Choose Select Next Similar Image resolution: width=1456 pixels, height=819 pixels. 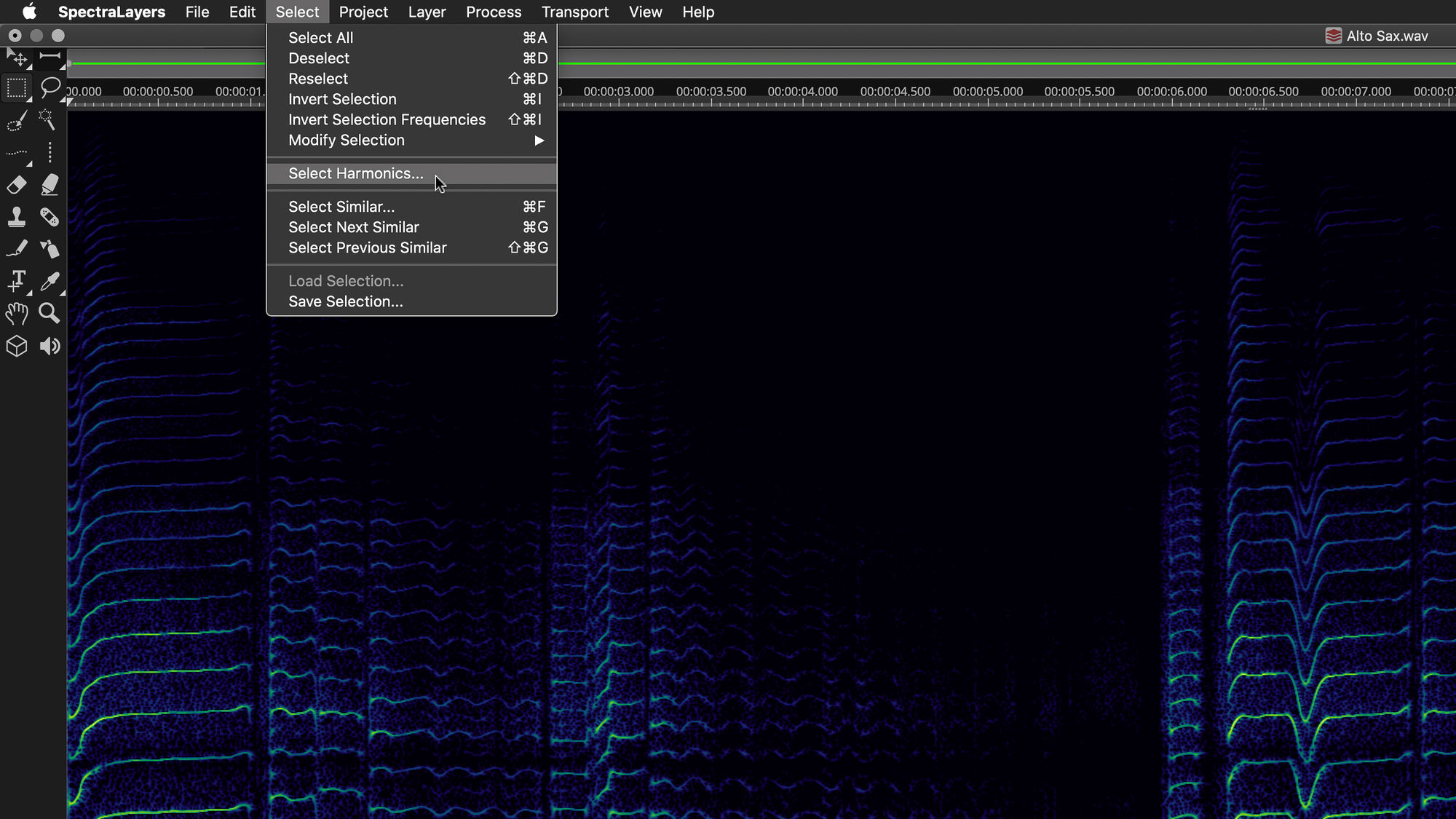411,227
